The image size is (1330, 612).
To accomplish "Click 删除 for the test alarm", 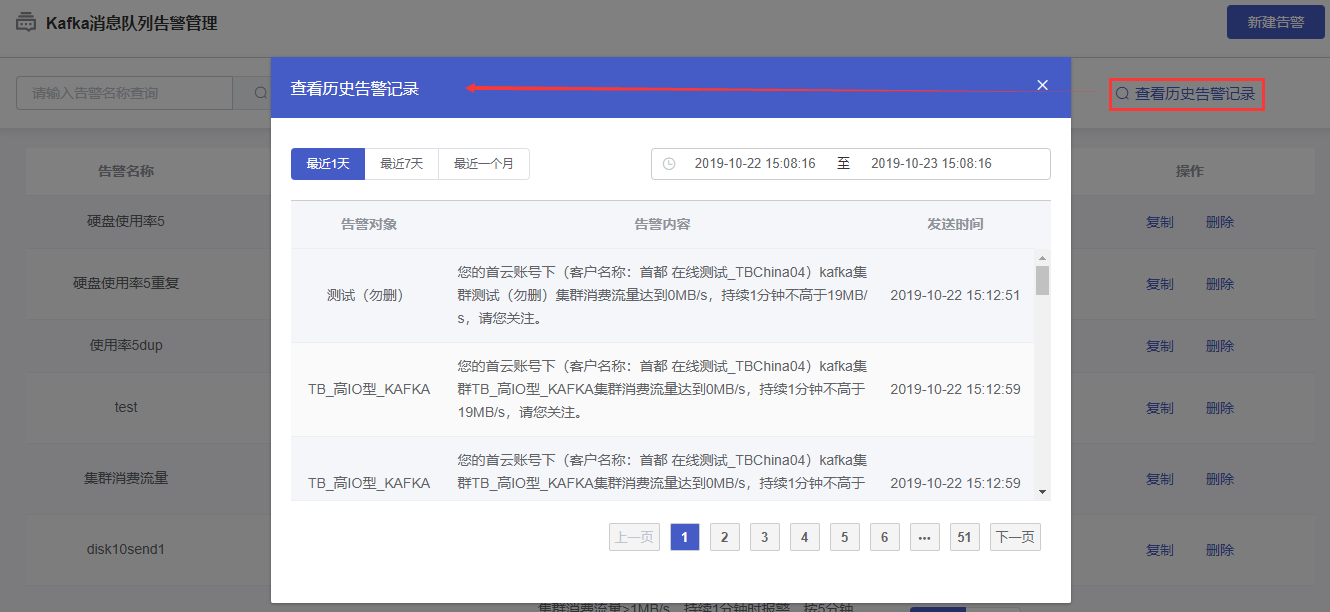I will [x=1220, y=408].
